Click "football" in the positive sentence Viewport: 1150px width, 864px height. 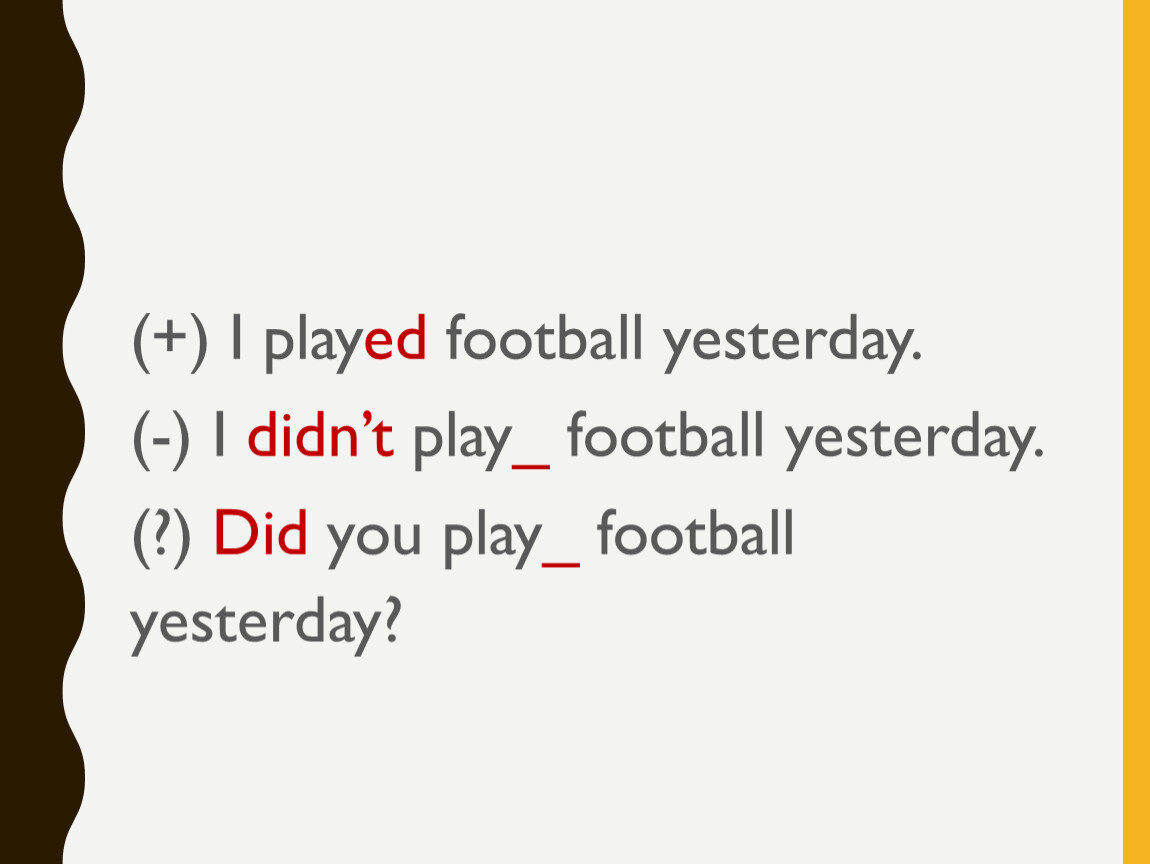[x=543, y=337]
